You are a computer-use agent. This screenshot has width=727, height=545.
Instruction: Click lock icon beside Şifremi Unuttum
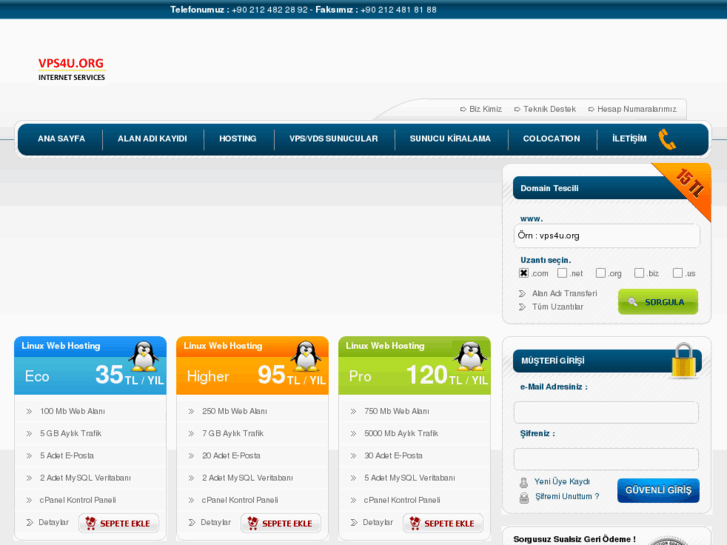pyautogui.click(x=524, y=498)
